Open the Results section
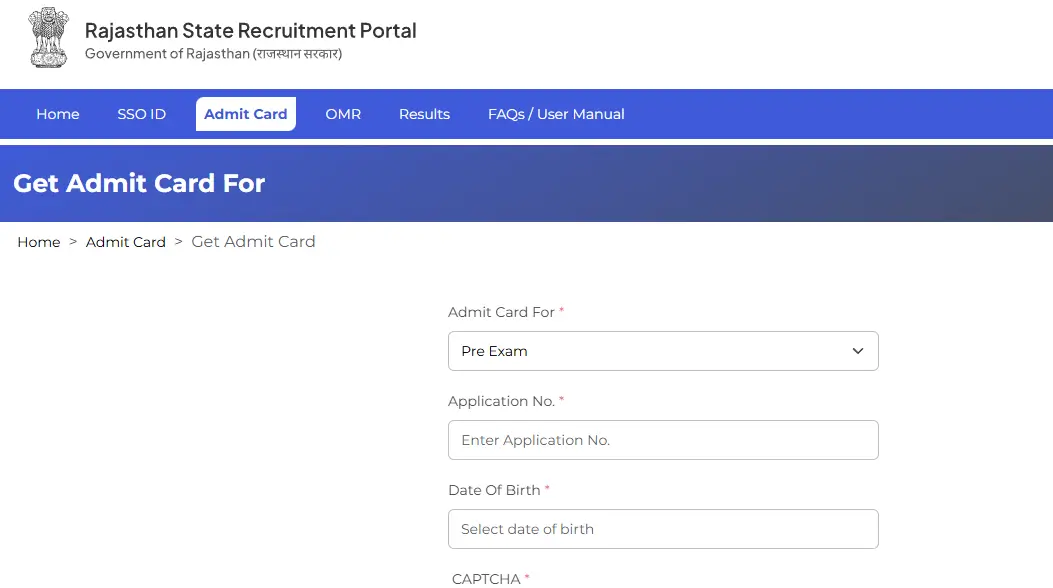The image size is (1053, 588). coord(424,114)
